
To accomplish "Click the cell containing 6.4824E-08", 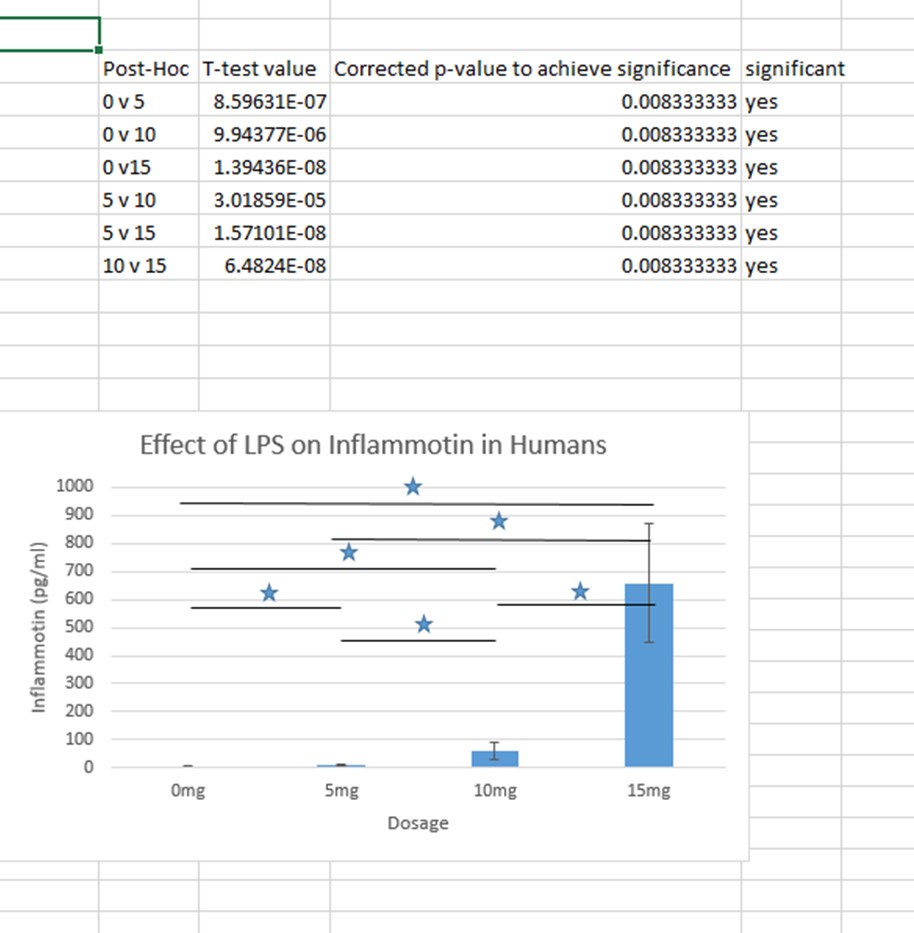I will click(263, 267).
